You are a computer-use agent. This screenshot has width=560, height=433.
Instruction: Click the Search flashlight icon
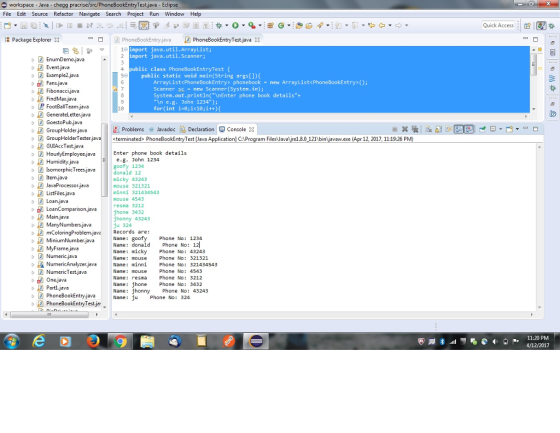click(x=320, y=25)
